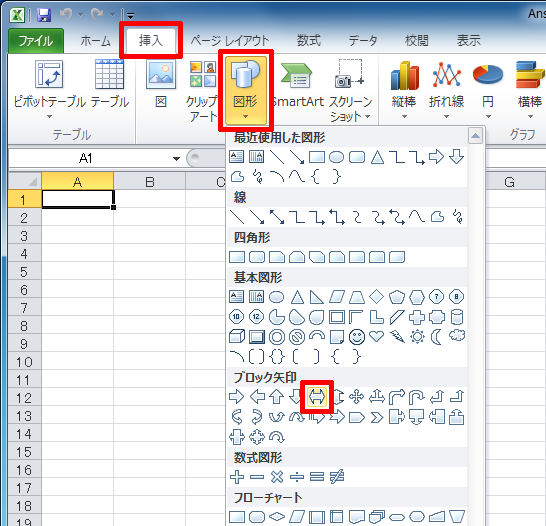546x526 pixels.
Task: Insert the division math shape
Action: (297, 477)
